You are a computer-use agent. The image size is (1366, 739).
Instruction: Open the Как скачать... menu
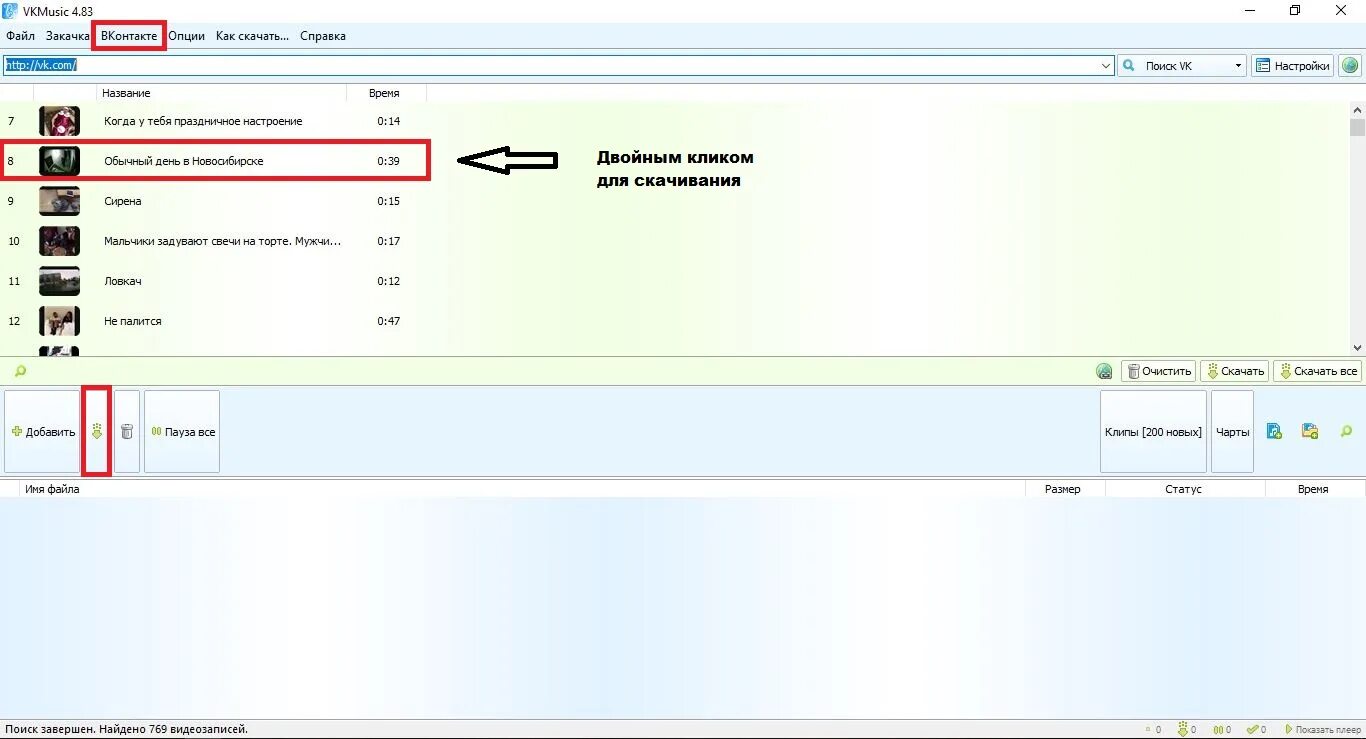click(252, 36)
